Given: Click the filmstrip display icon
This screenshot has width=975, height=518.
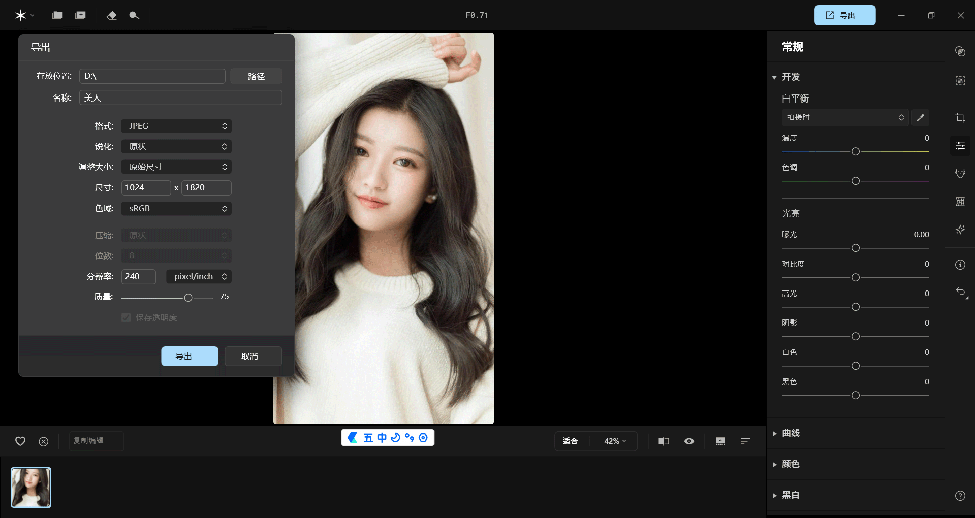Looking at the screenshot, I should [721, 441].
